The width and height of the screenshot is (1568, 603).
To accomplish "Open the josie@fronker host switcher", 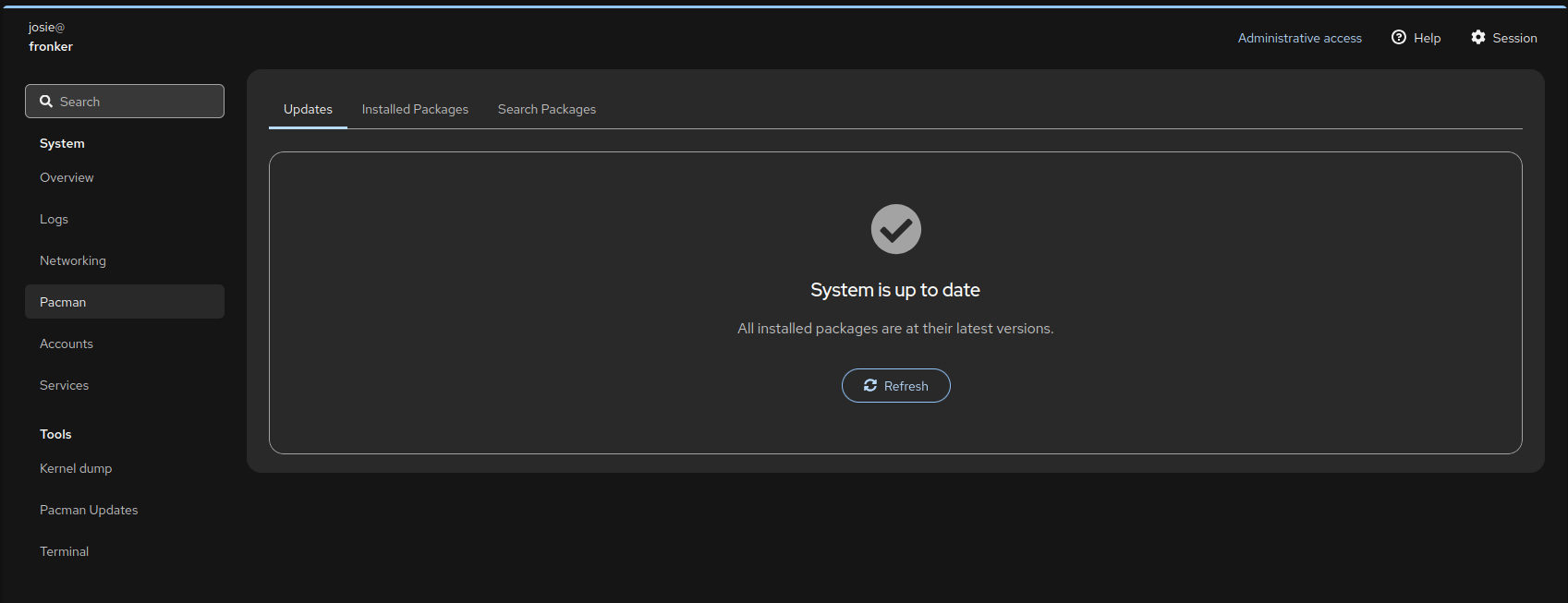I will click(51, 37).
